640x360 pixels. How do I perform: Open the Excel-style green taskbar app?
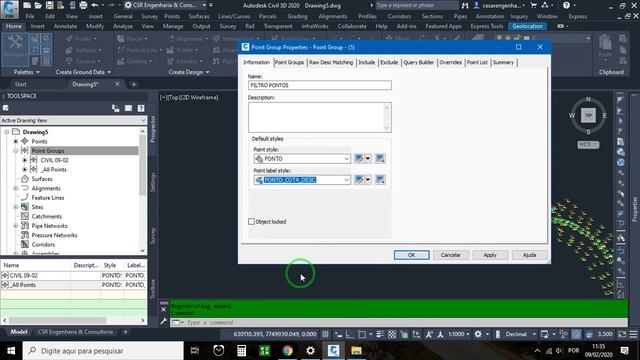click(x=264, y=351)
